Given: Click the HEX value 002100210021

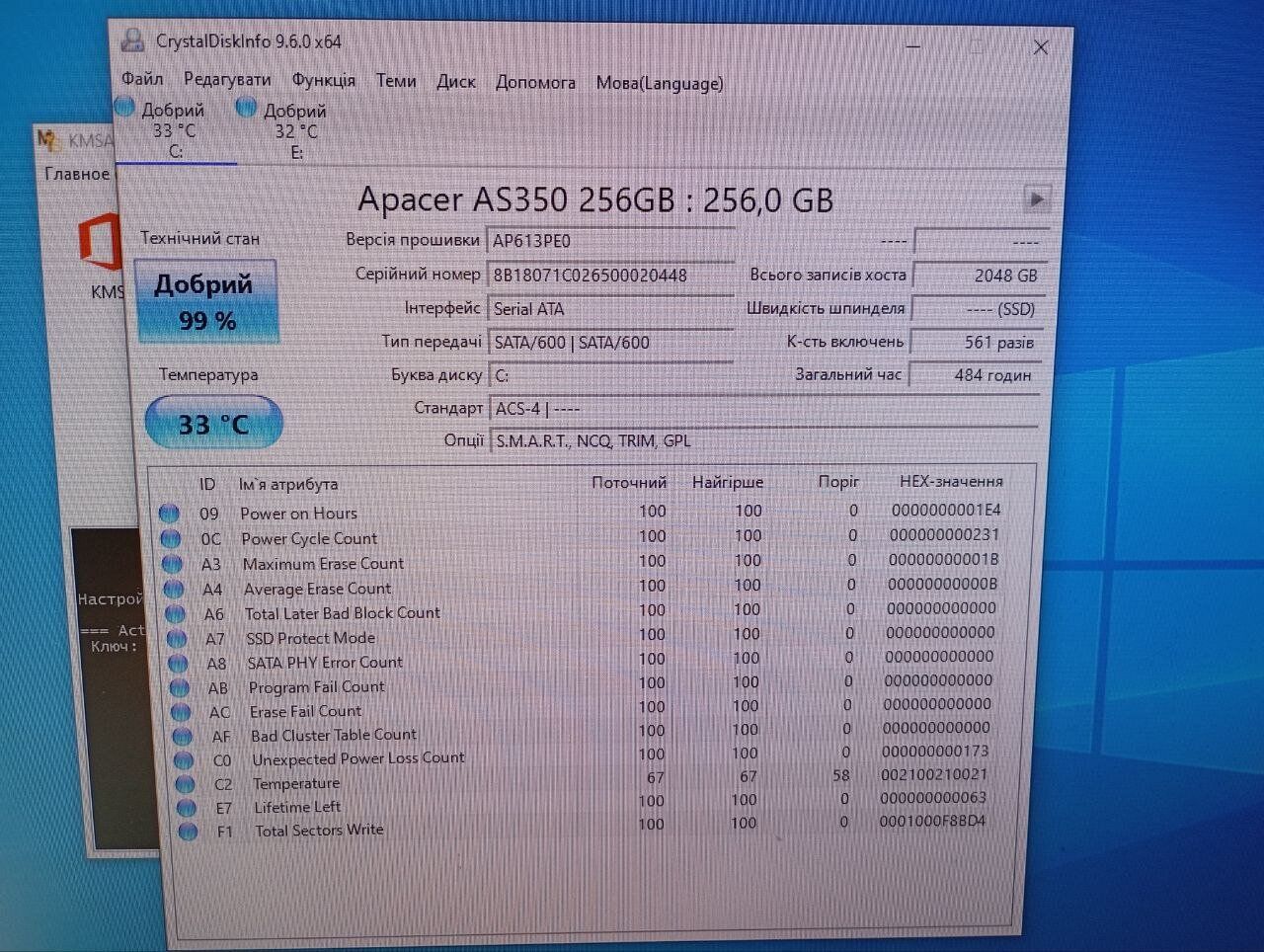Looking at the screenshot, I should pyautogui.click(x=934, y=774).
